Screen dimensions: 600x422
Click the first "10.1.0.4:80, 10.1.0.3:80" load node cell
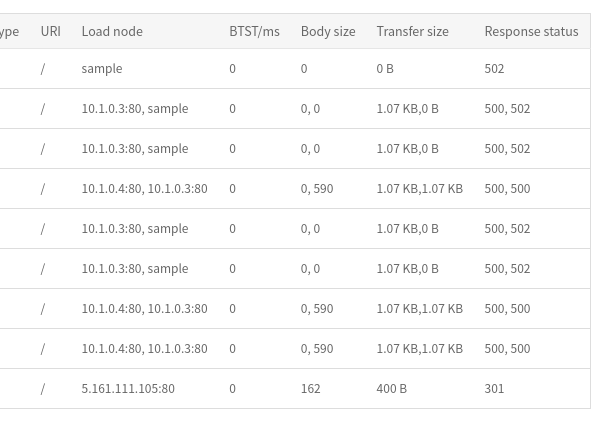click(x=144, y=188)
